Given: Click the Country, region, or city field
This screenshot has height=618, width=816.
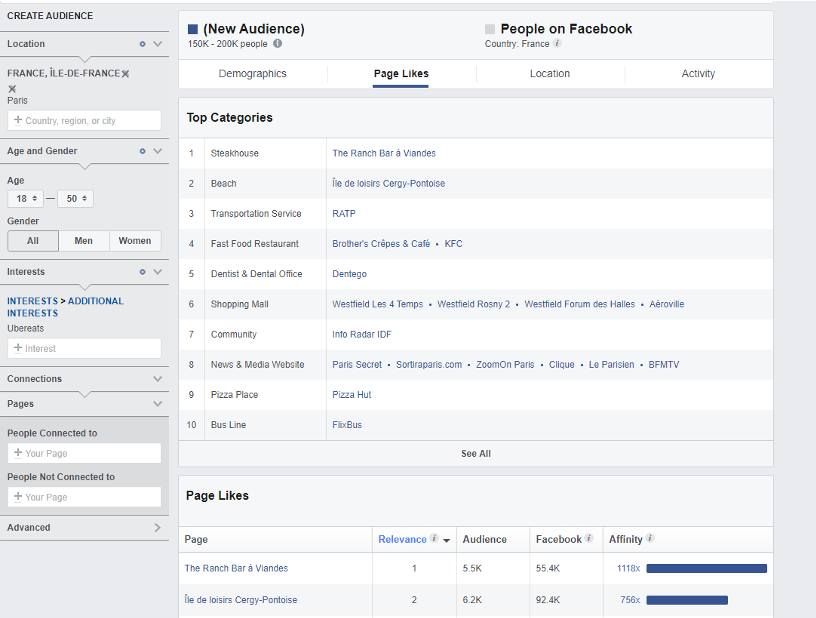Looking at the screenshot, I should [84, 121].
